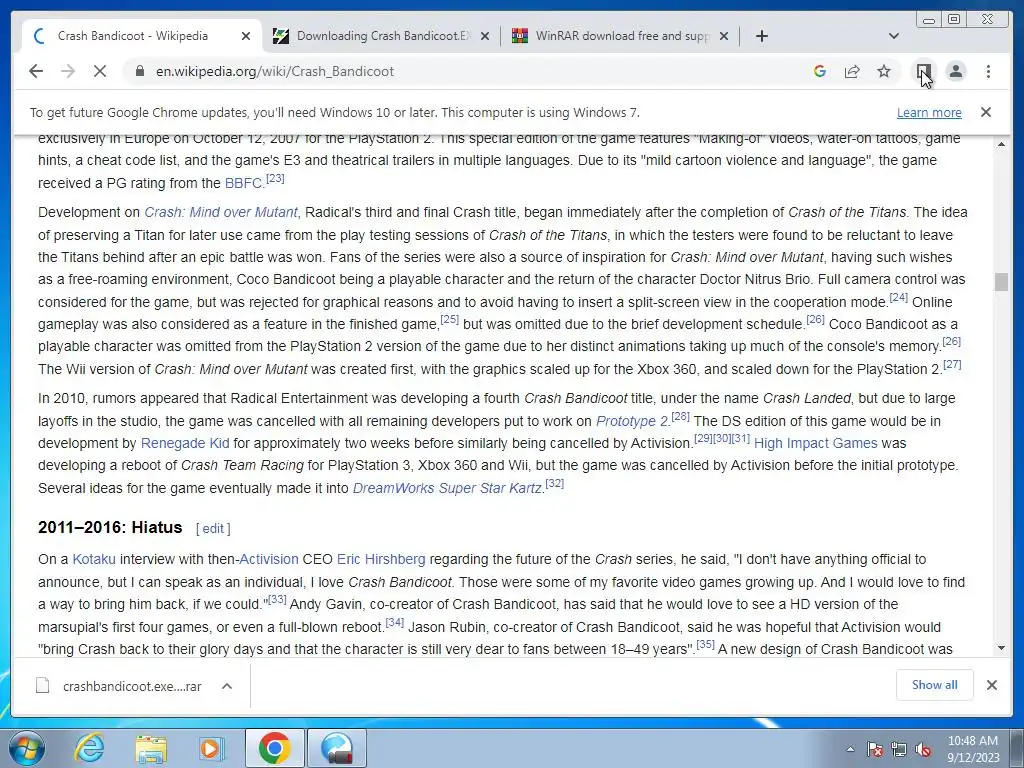Viewport: 1024px width, 768px height.
Task: Follow the BBFC link
Action: tap(244, 184)
